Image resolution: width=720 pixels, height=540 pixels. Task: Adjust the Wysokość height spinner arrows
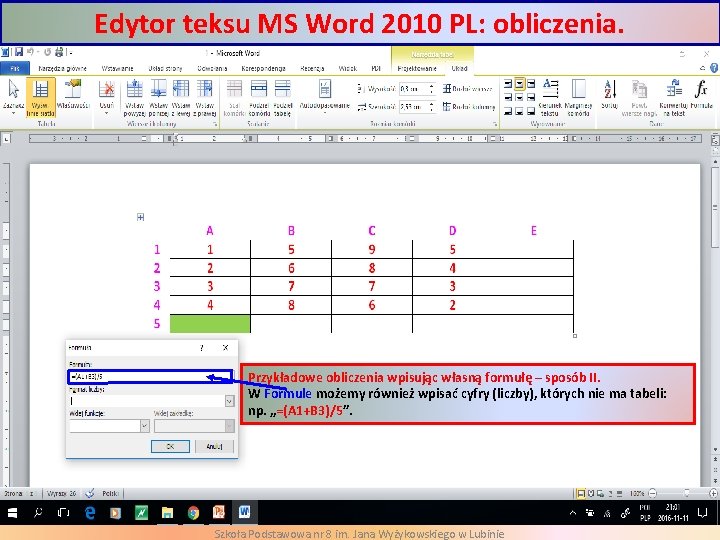(431, 89)
